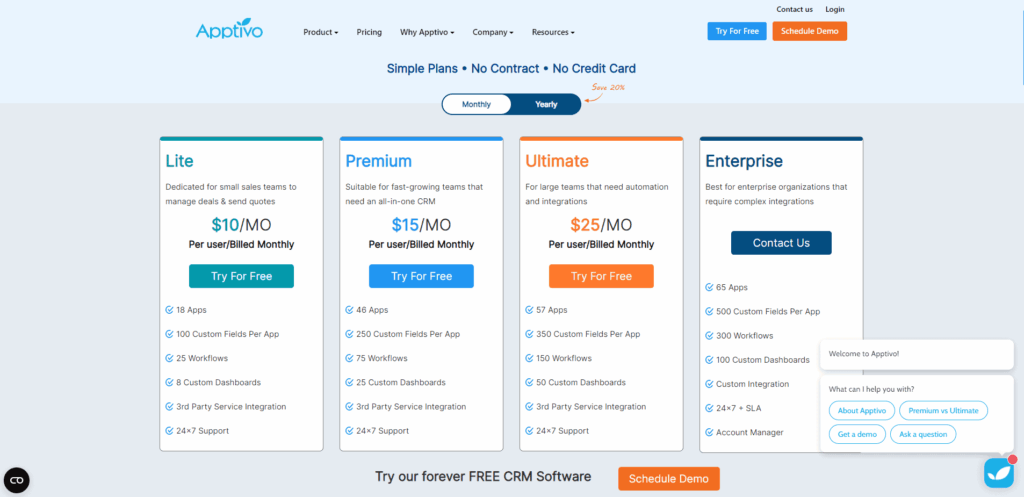Expand the Why Apptivo dropdown

click(427, 32)
